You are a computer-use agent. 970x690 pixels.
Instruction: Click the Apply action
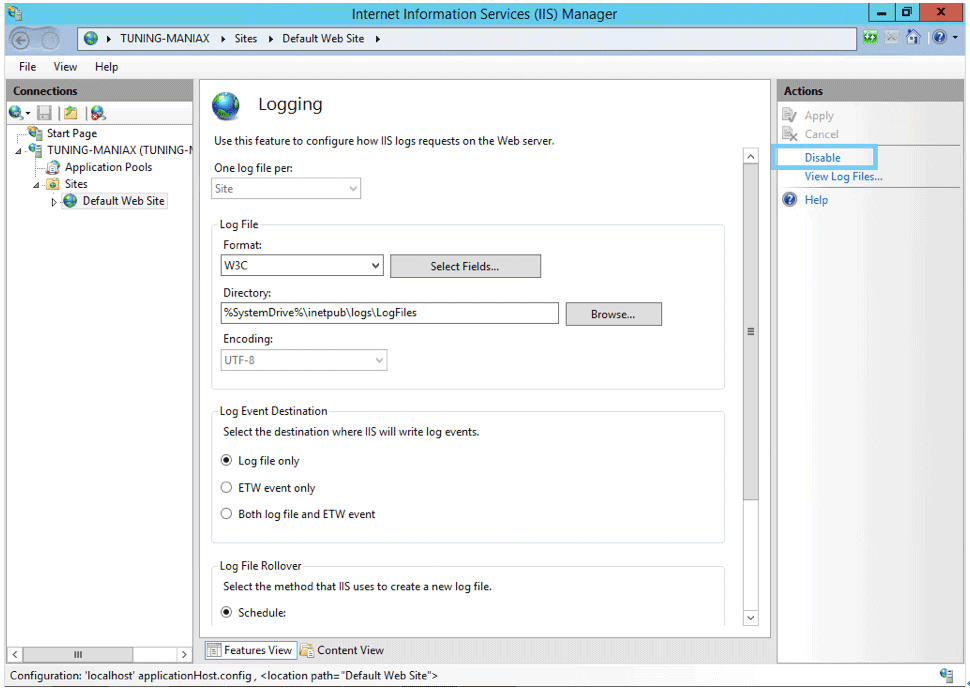click(818, 116)
